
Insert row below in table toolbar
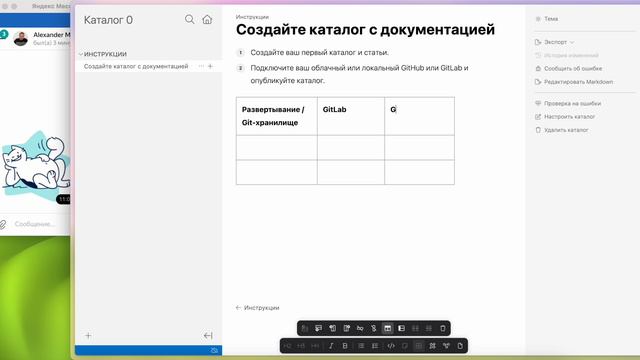318,328
